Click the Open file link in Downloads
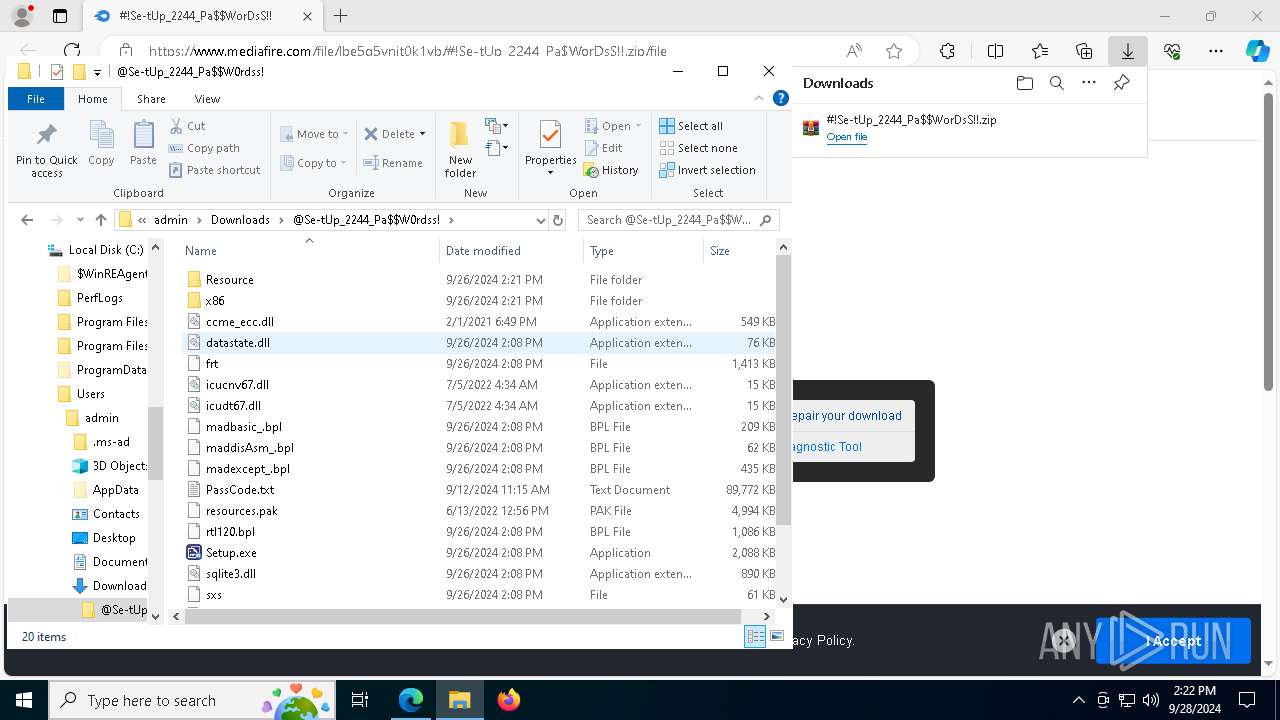This screenshot has height=720, width=1280. (846, 137)
